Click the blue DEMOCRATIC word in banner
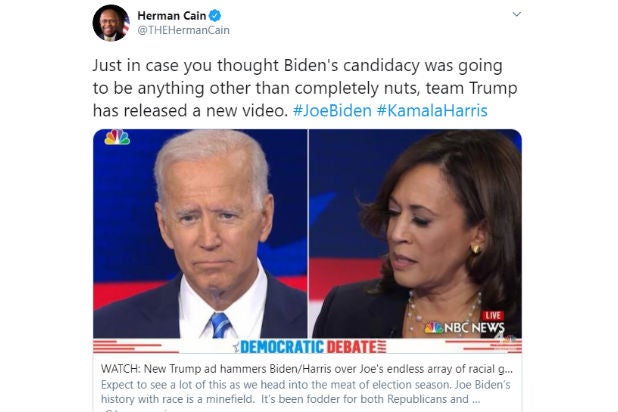This screenshot has width=618, height=412. tap(282, 347)
